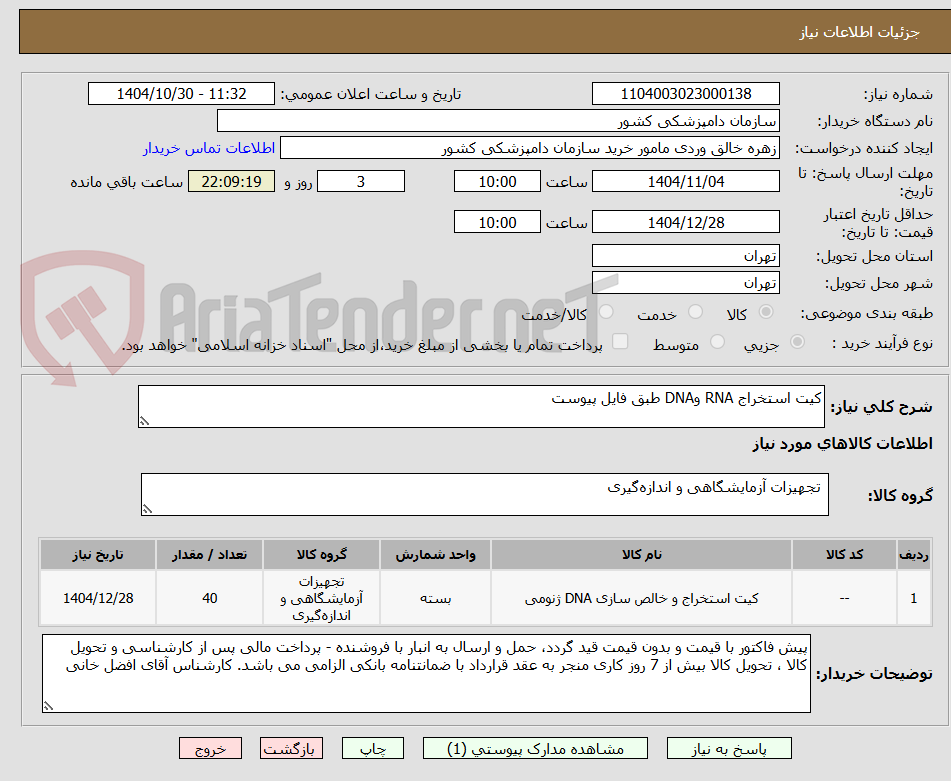Click the خروج button
The image size is (951, 781).
209,747
